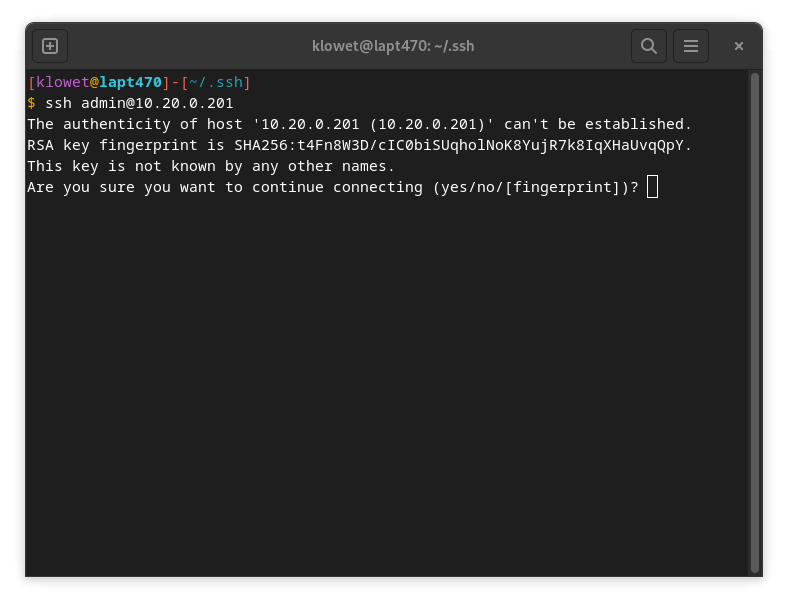The height and width of the screenshot is (605, 788).
Task: Click the hostname lapt470 in the prompt
Action: coord(130,82)
